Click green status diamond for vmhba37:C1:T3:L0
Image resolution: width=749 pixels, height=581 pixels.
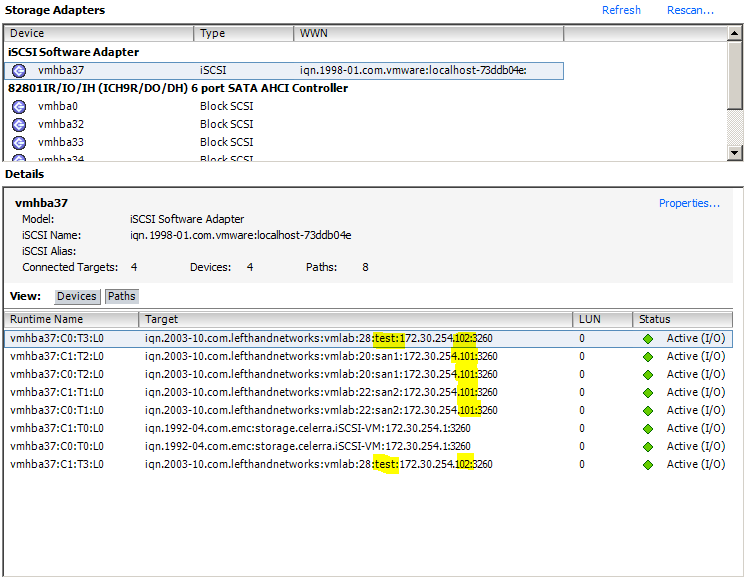[647, 464]
